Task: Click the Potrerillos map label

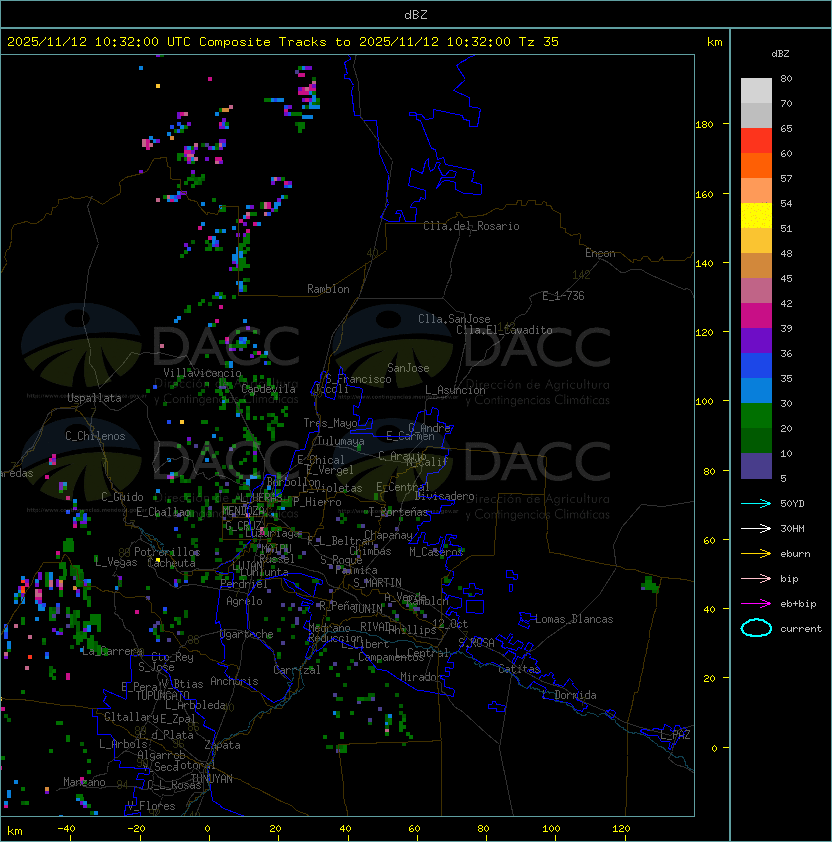Action: (167, 552)
